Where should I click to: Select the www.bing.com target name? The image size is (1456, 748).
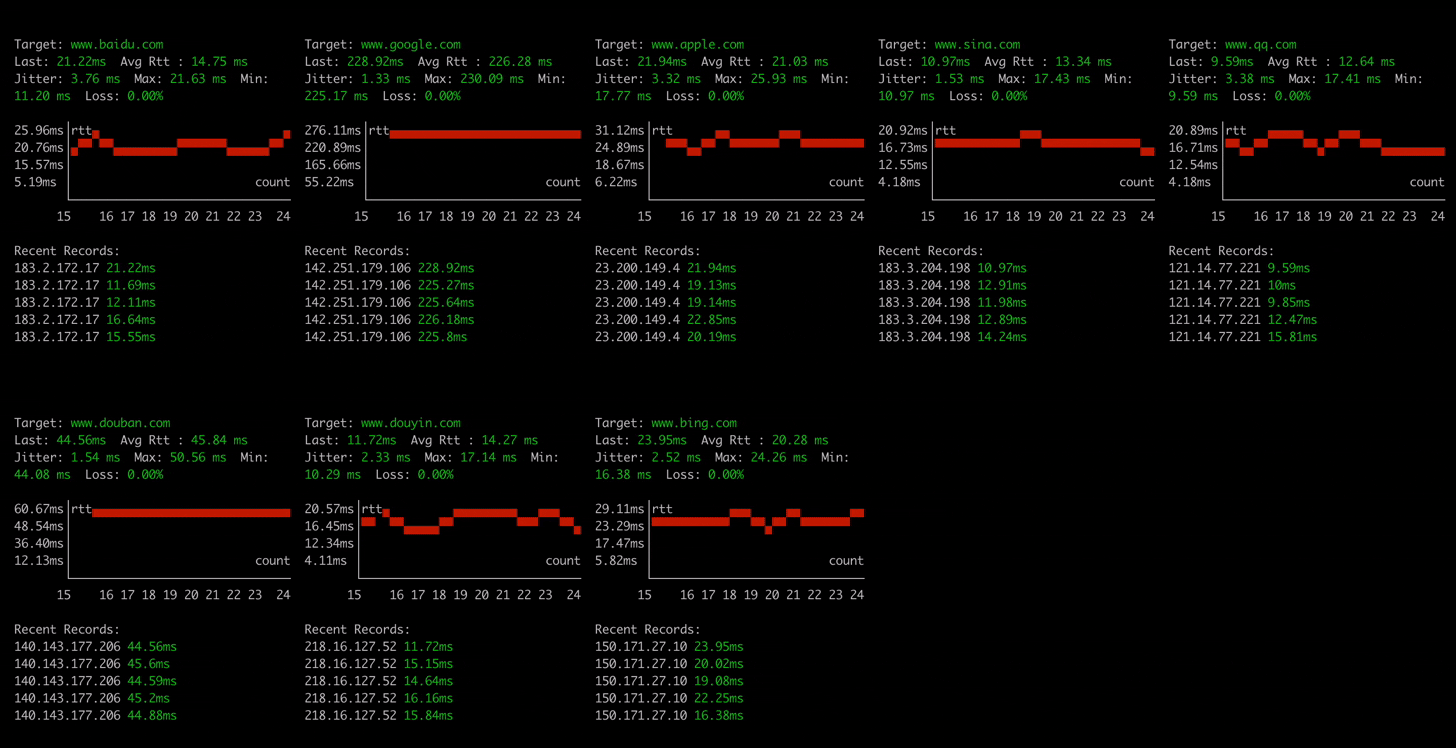[x=694, y=423]
